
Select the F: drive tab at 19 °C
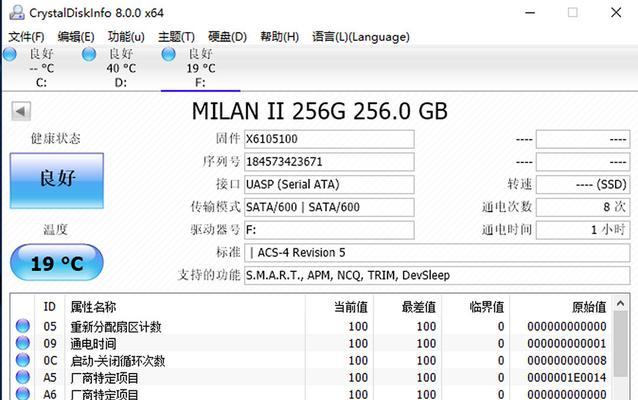tap(201, 68)
